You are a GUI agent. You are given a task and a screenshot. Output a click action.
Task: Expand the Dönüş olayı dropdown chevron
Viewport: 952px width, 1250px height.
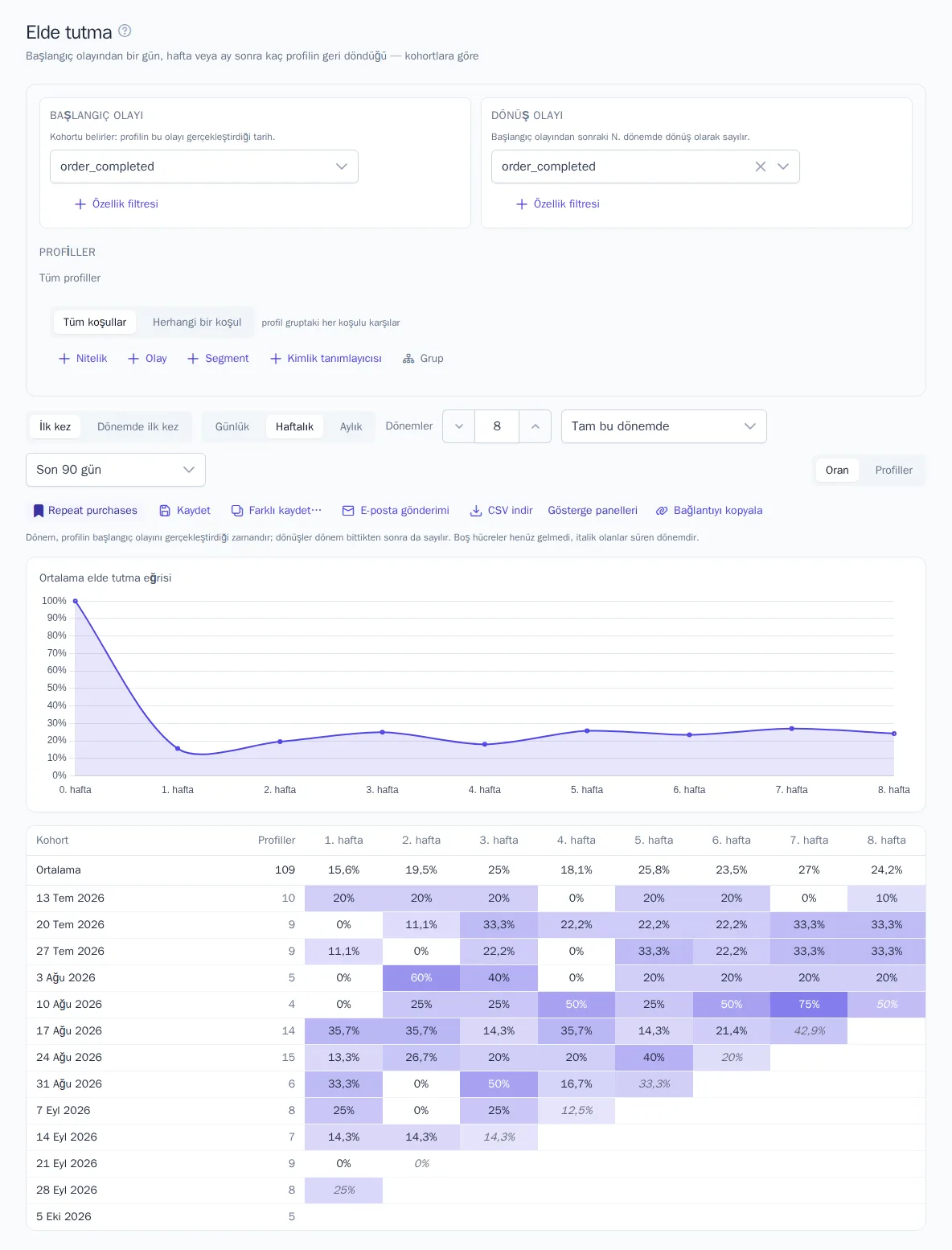tap(783, 167)
